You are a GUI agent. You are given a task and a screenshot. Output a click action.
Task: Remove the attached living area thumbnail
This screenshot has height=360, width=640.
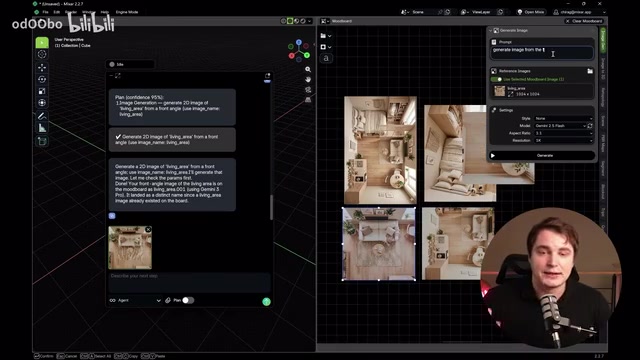[x=148, y=229]
